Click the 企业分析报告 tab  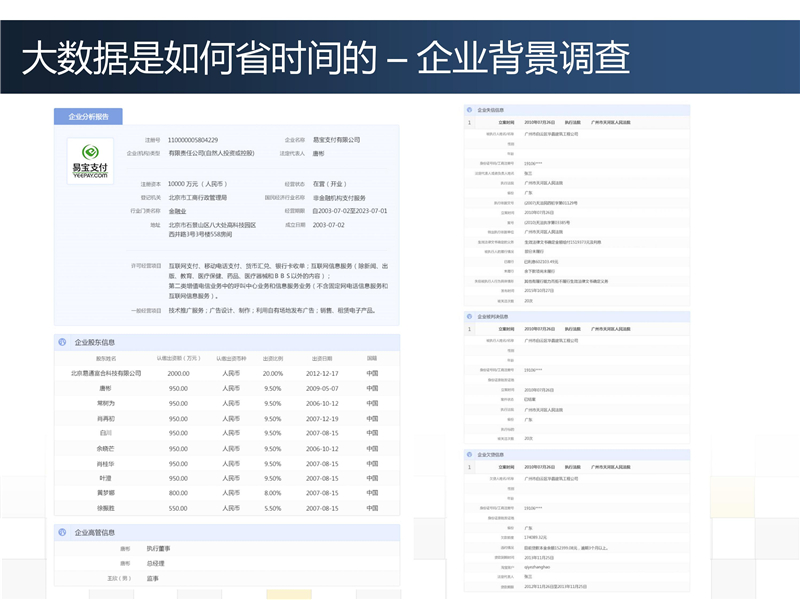(x=88, y=116)
